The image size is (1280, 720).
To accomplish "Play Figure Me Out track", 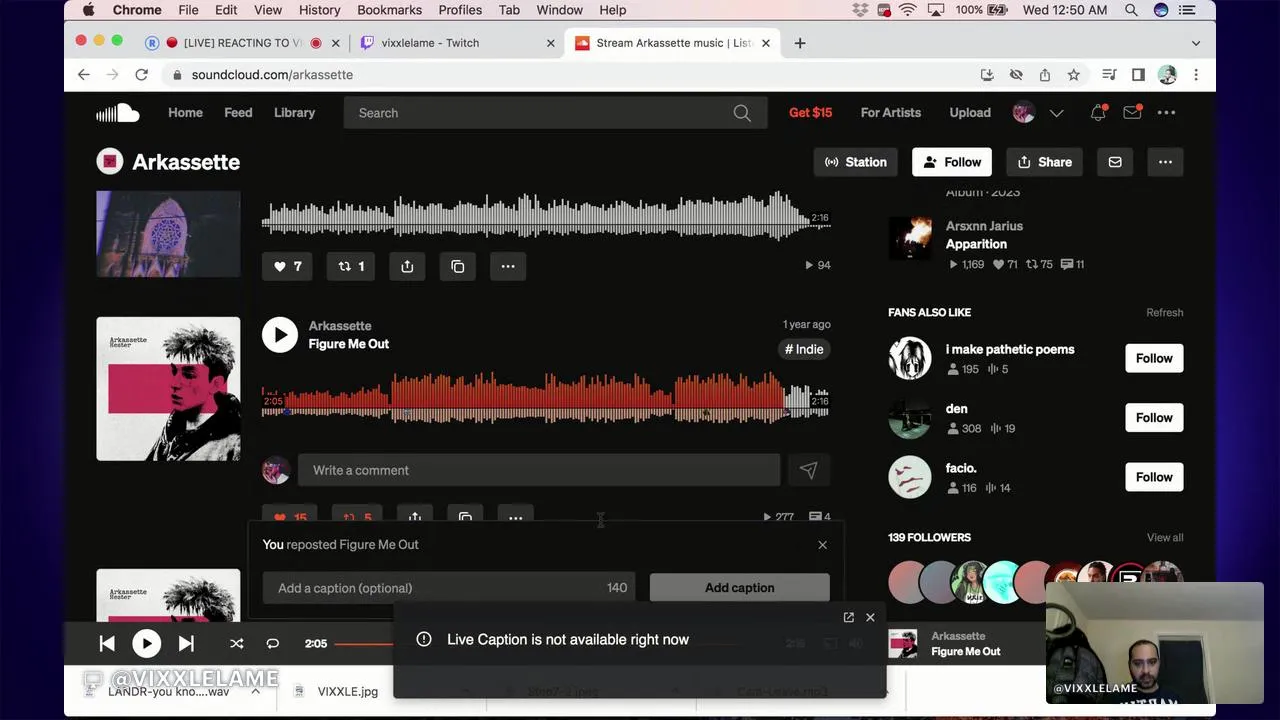I will (x=280, y=335).
